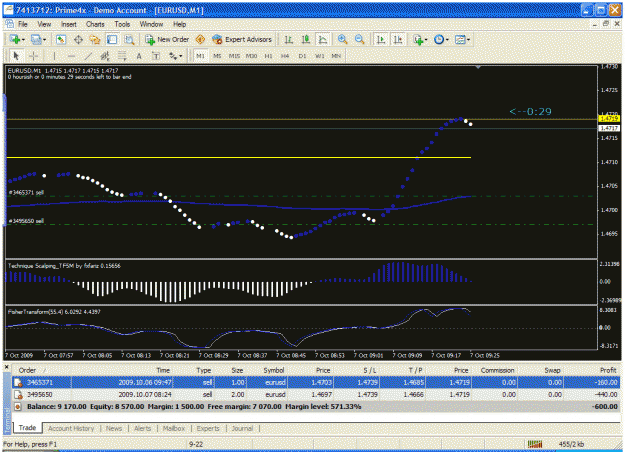Image resolution: width=625 pixels, height=452 pixels.
Task: Select order 3495650 row
Action: (x=316, y=395)
